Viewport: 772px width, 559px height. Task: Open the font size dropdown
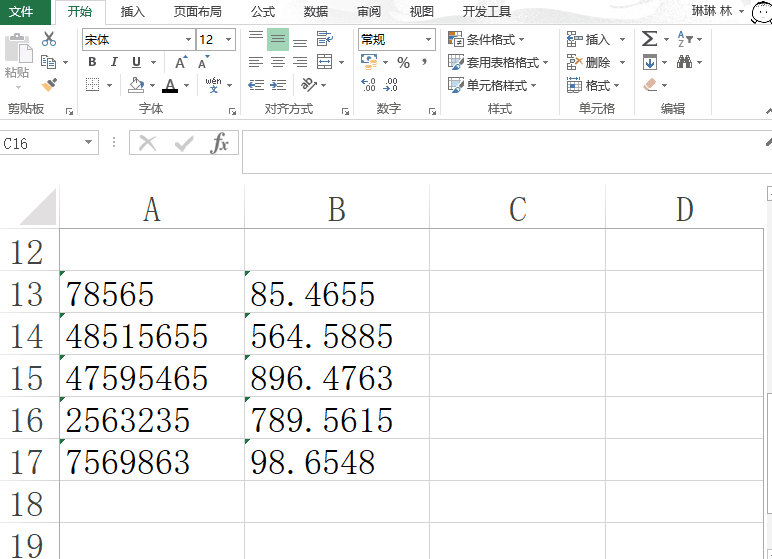228,39
